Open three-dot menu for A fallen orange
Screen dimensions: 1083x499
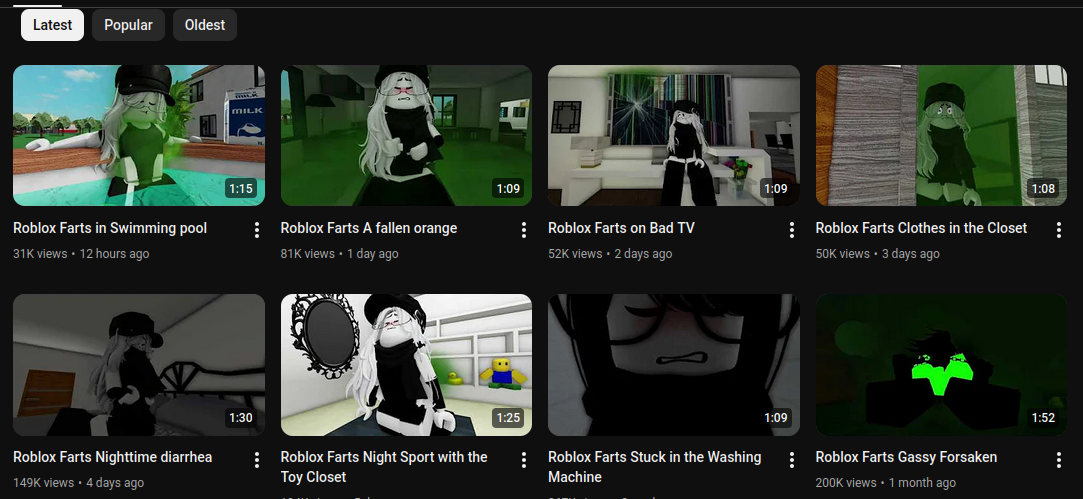click(524, 230)
